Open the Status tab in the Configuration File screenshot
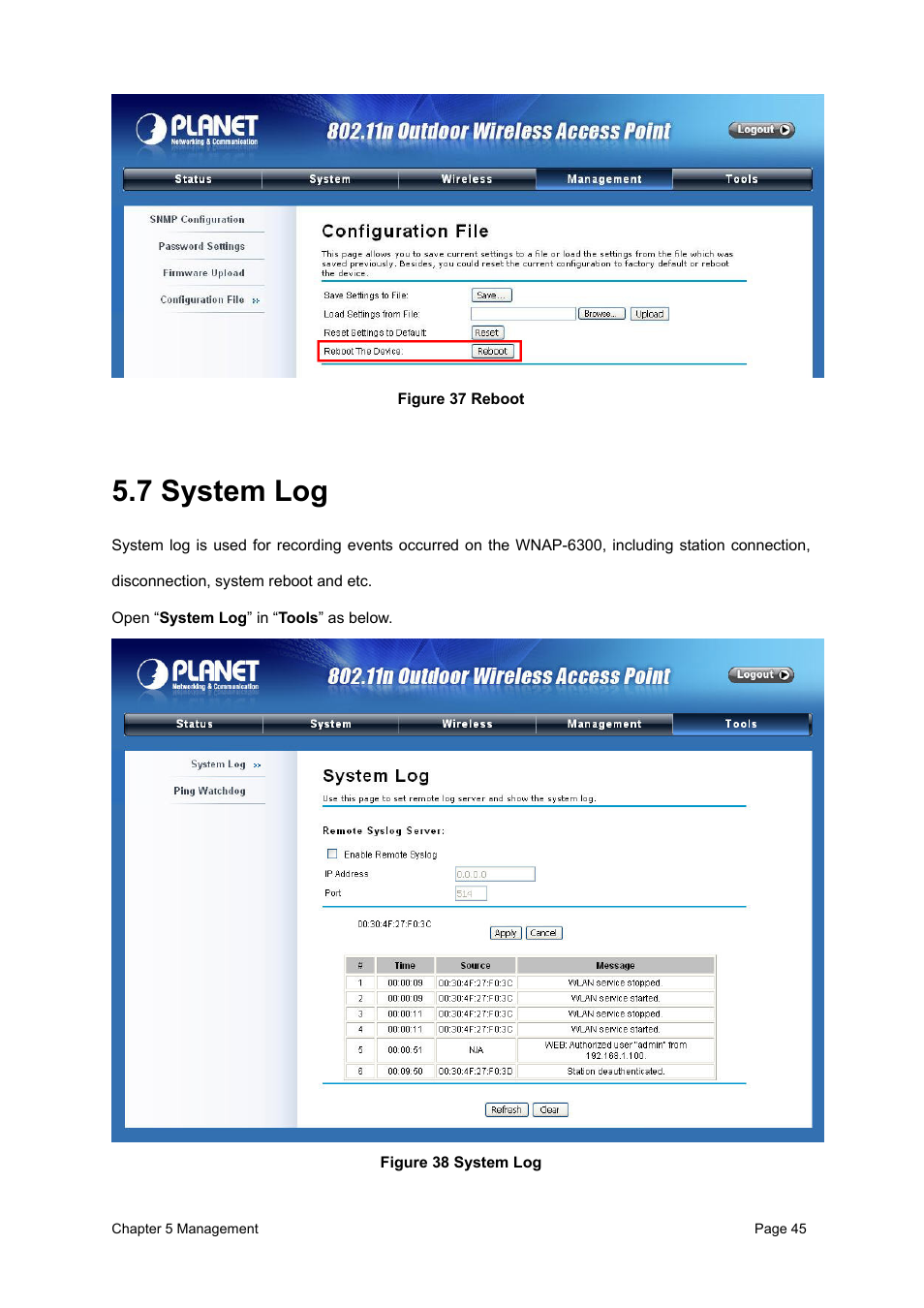Screen dimensions: 924x1308 point(193,179)
